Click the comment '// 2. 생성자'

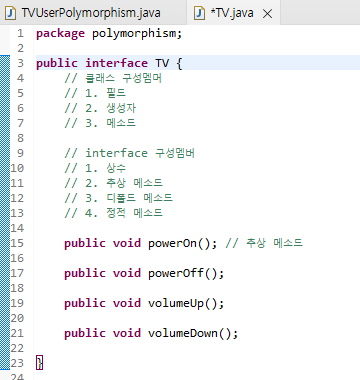(x=100, y=108)
